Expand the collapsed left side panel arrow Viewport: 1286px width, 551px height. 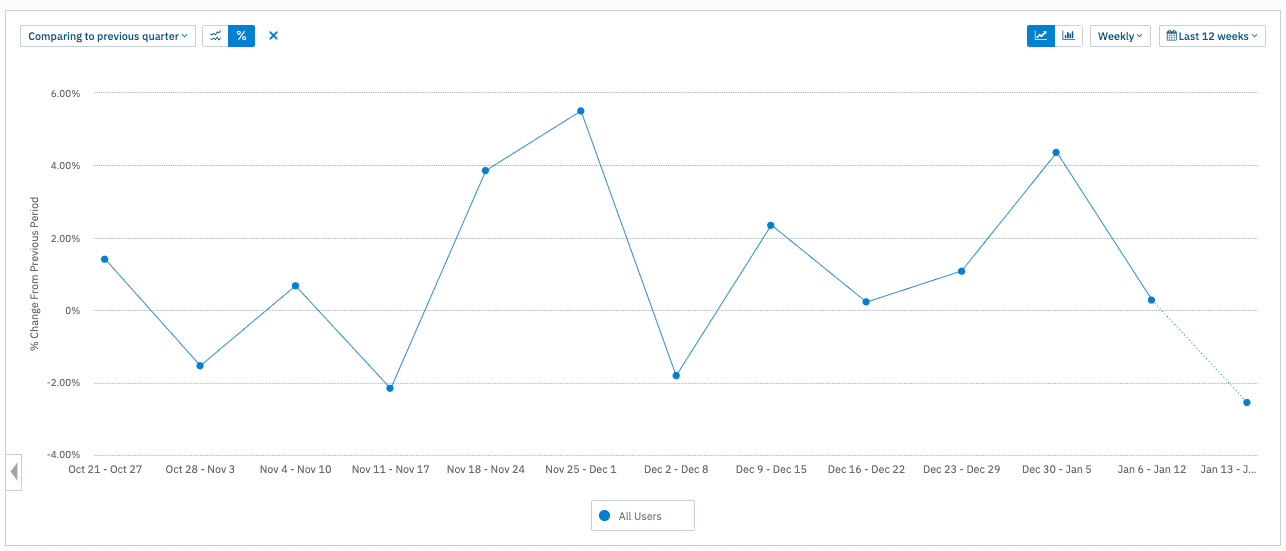pos(14,472)
